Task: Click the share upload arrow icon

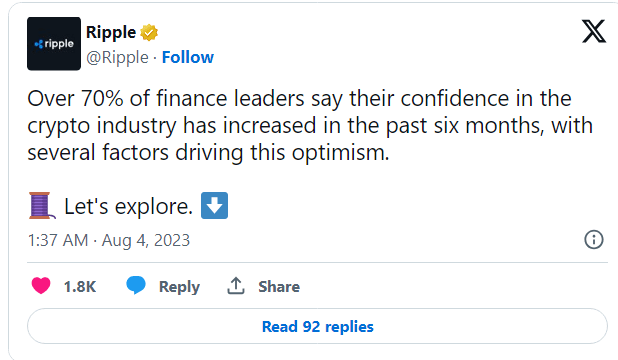Action: click(236, 286)
